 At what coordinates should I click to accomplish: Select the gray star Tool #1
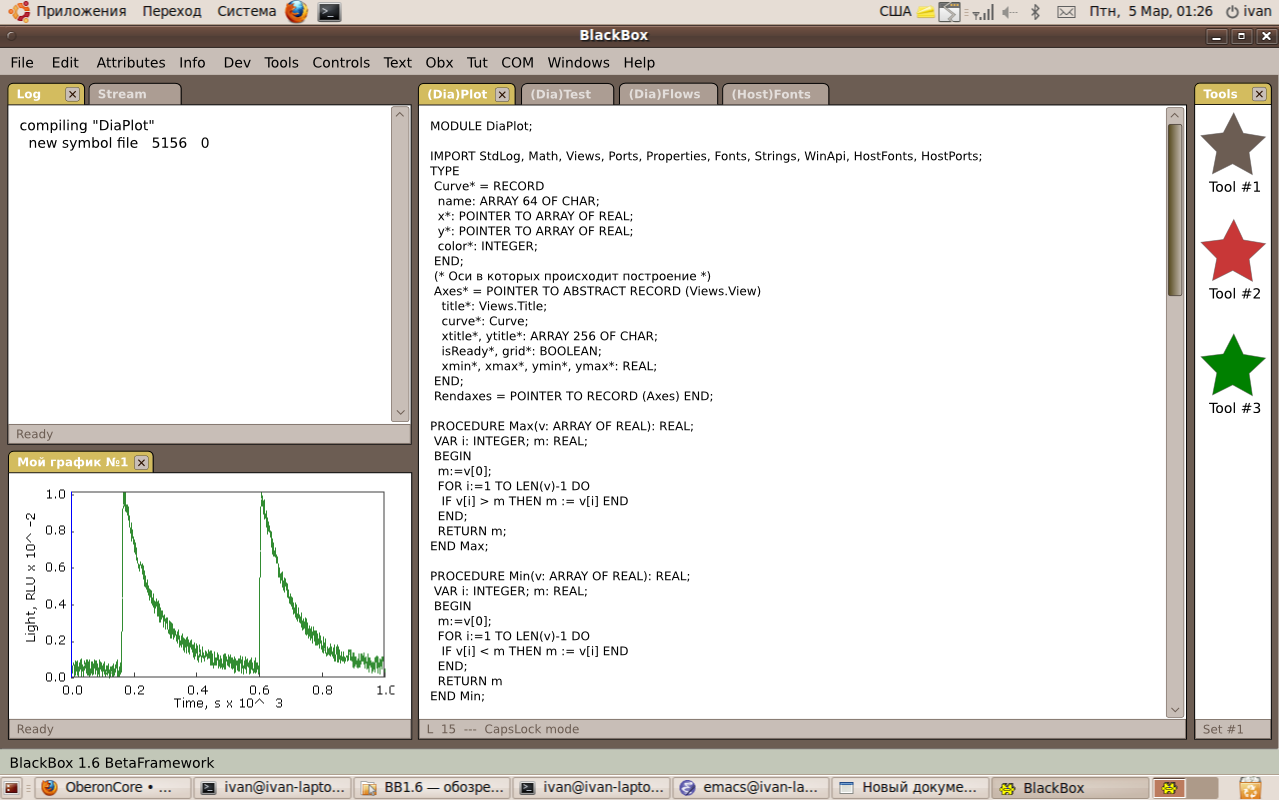pos(1232,146)
